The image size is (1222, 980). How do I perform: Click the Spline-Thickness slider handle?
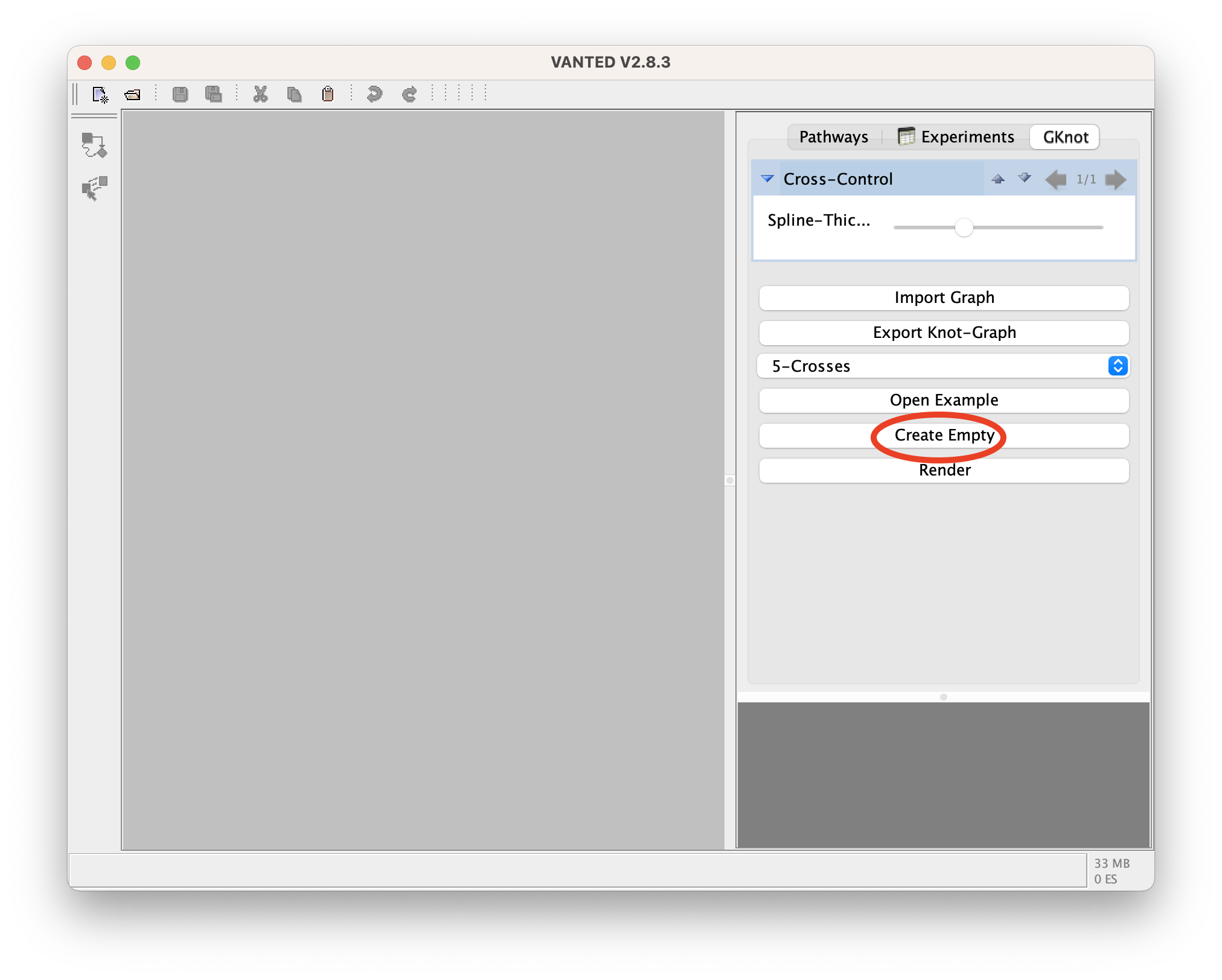tap(964, 227)
